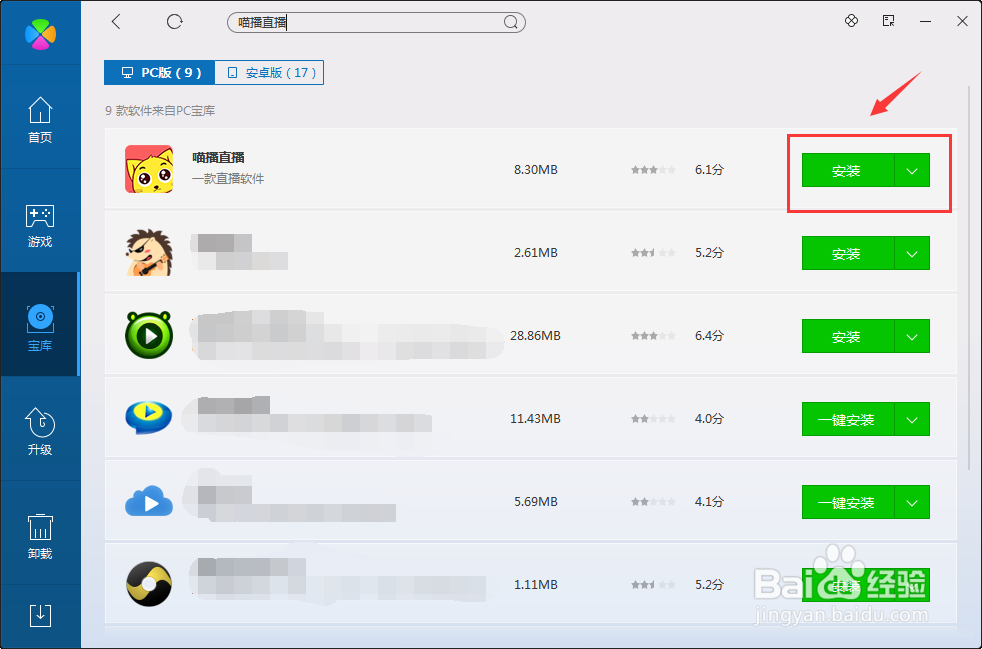Screen dimensions: 982x649
Task: Click the 8.30MB size text
Action: click(x=535, y=170)
